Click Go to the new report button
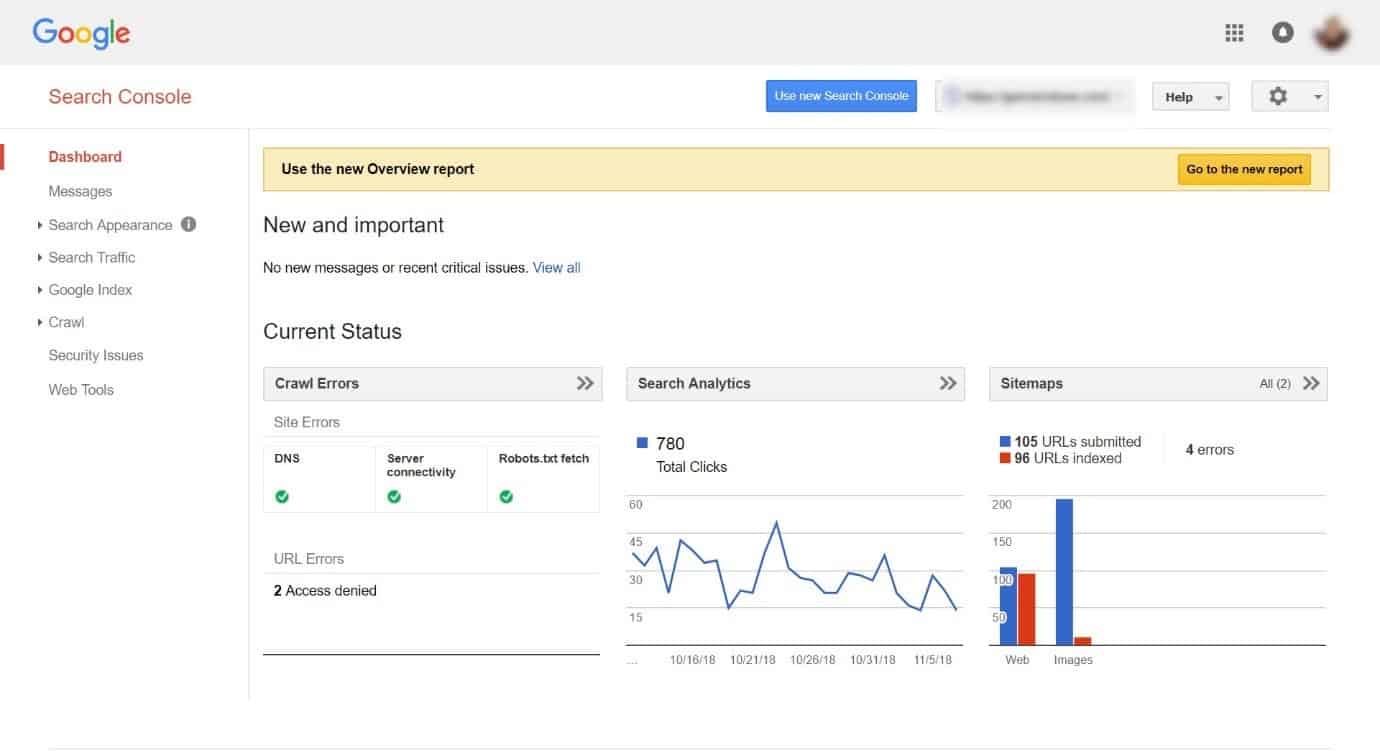This screenshot has height=751, width=1380. [1244, 169]
